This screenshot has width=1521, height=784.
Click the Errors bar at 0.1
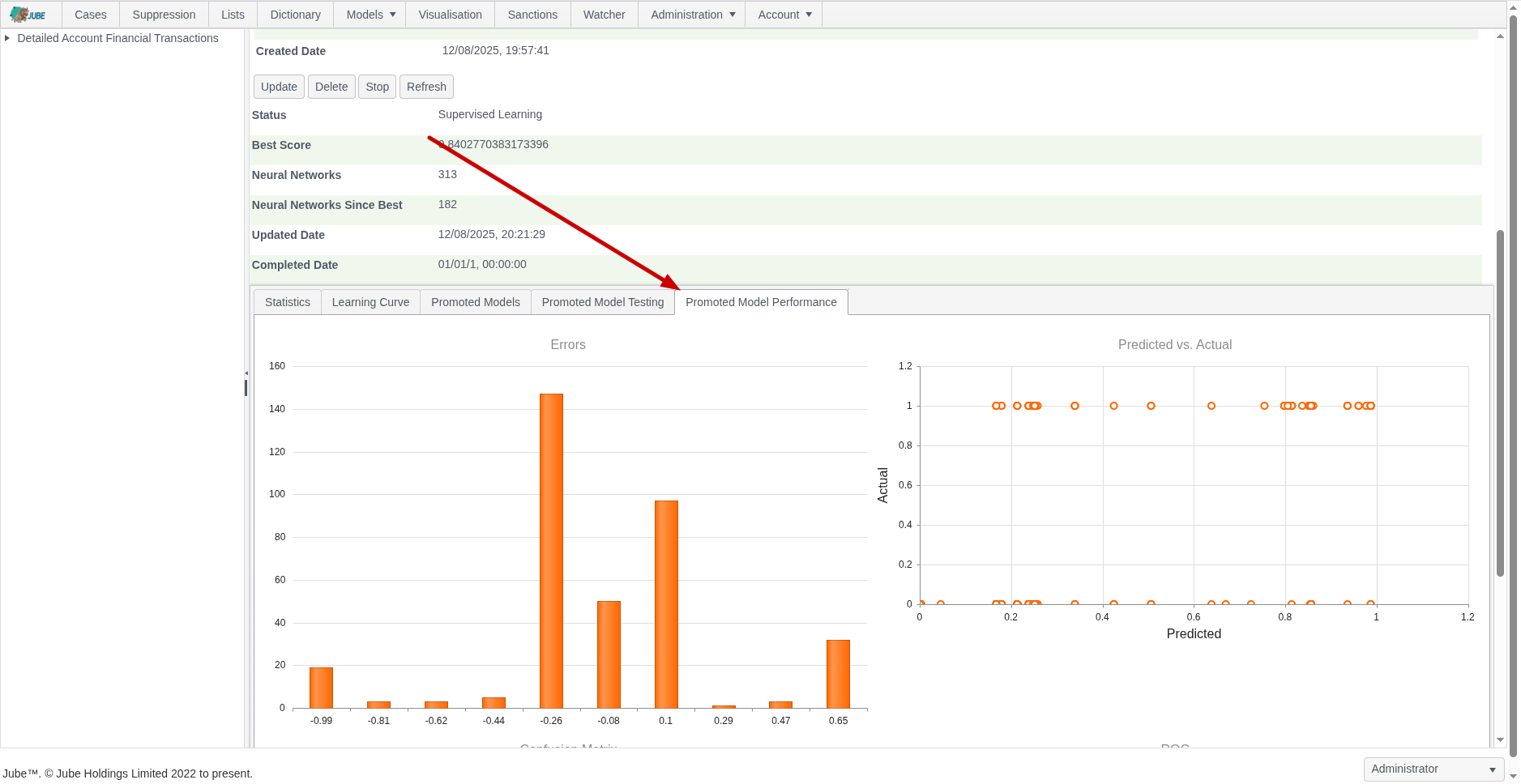pos(666,604)
